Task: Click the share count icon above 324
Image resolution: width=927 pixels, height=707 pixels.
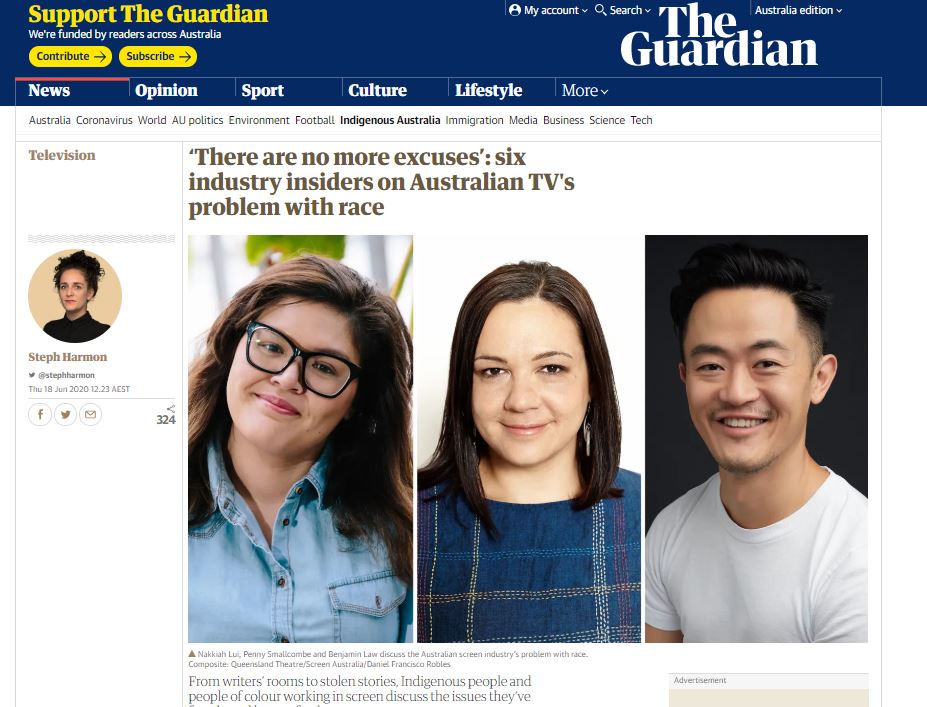Action: tap(171, 409)
